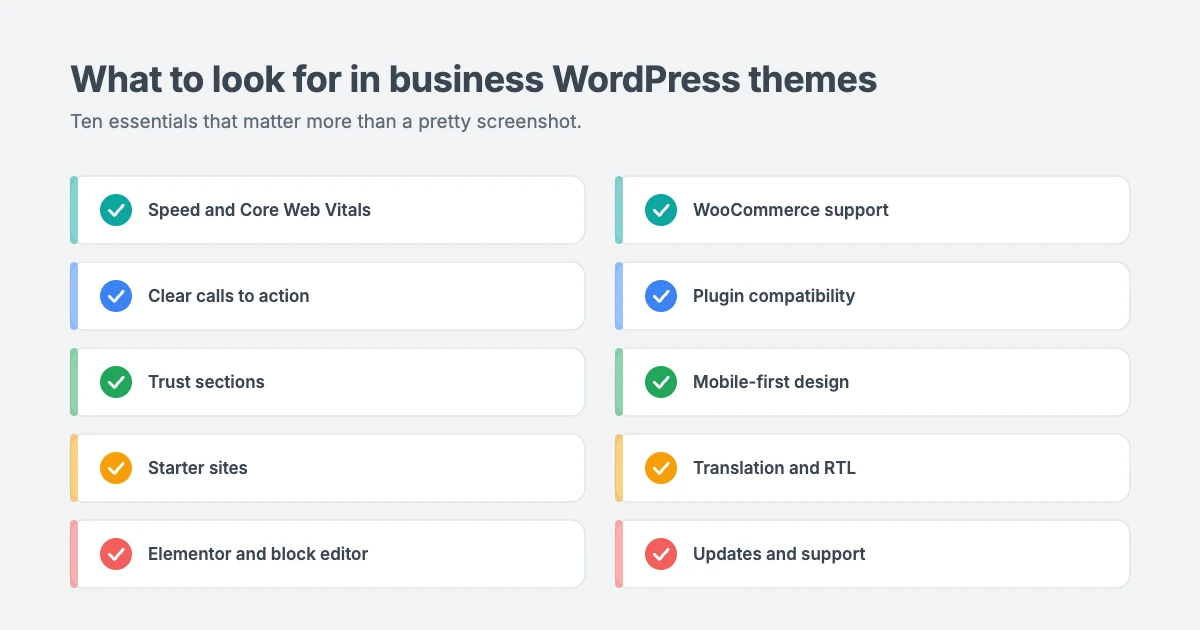Select the text 'Elementor and block editor'

(x=258, y=554)
